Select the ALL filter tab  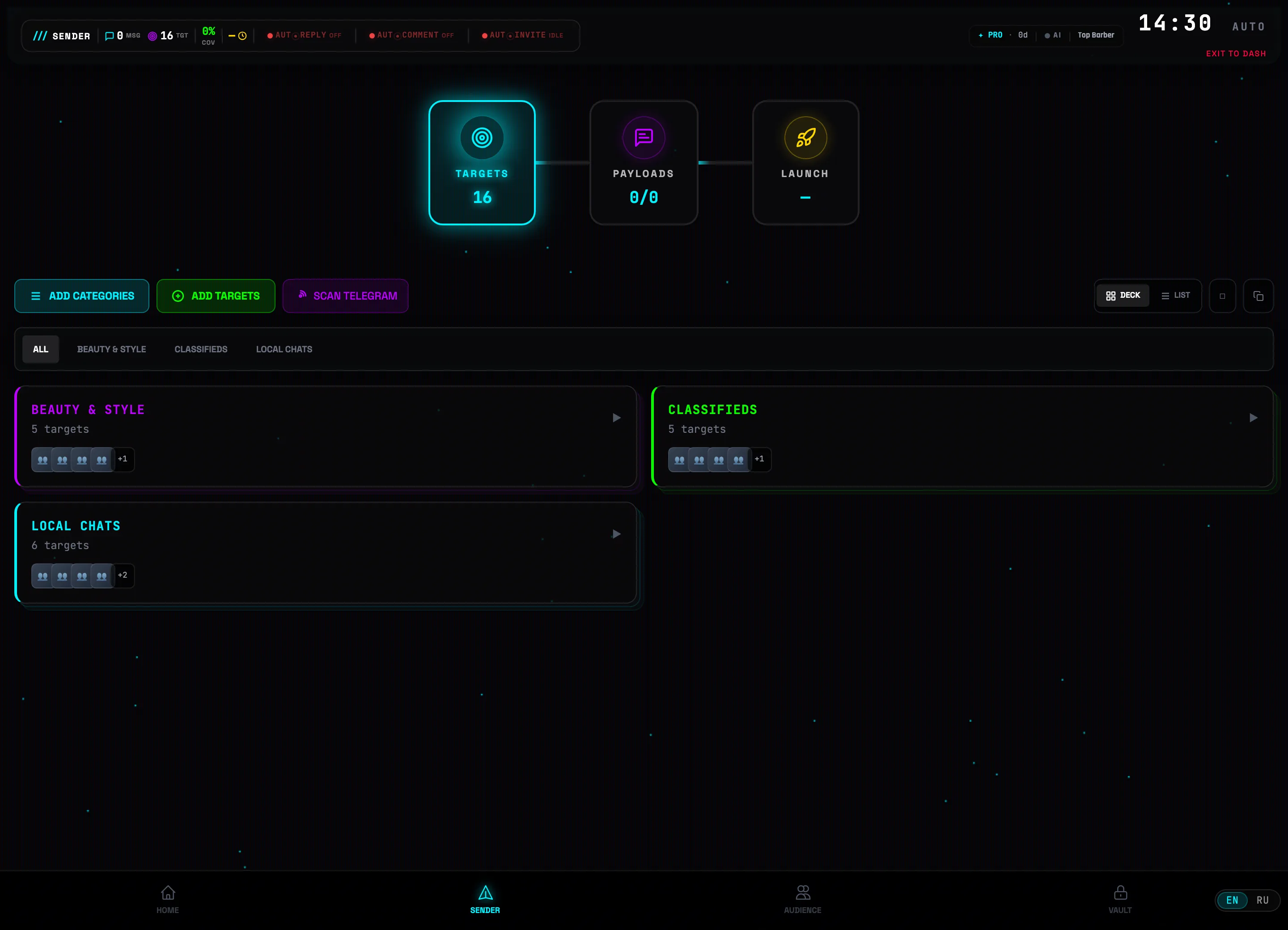pyautogui.click(x=40, y=349)
